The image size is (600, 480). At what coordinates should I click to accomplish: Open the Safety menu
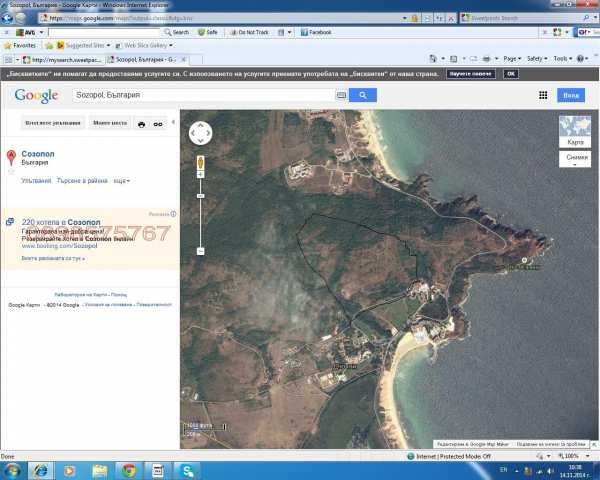(537, 59)
